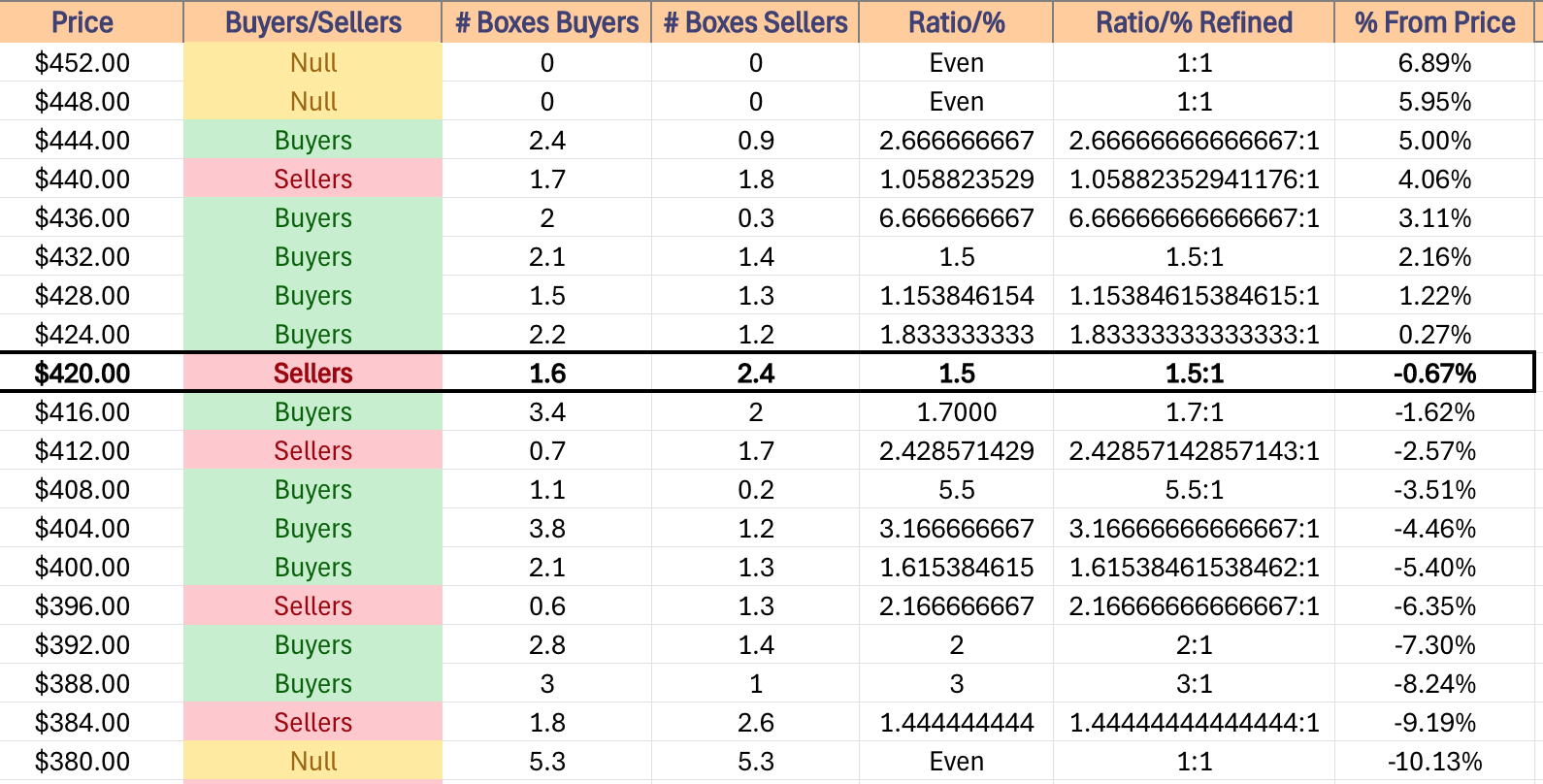Click the 3.4 boxes buyers cell
Viewport: 1543px width, 784px height.
point(546,412)
